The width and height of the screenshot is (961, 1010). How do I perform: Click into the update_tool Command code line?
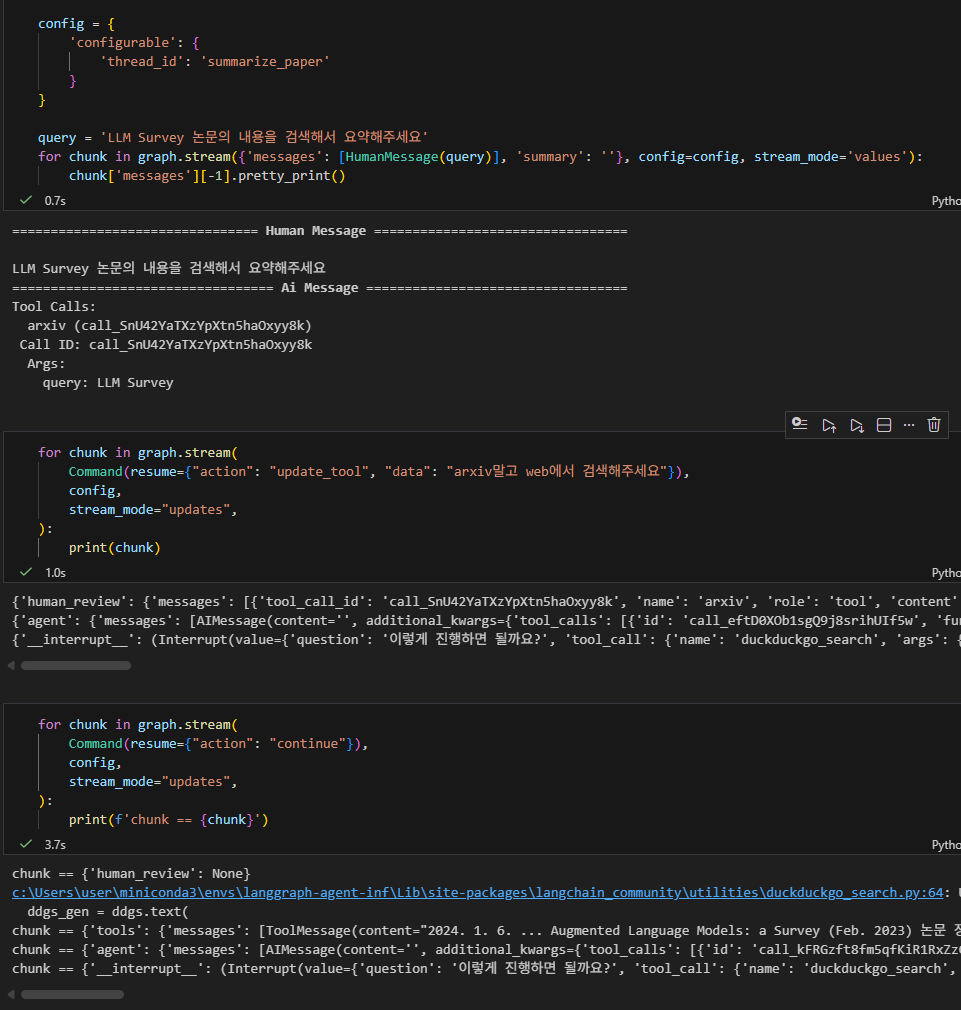click(380, 472)
